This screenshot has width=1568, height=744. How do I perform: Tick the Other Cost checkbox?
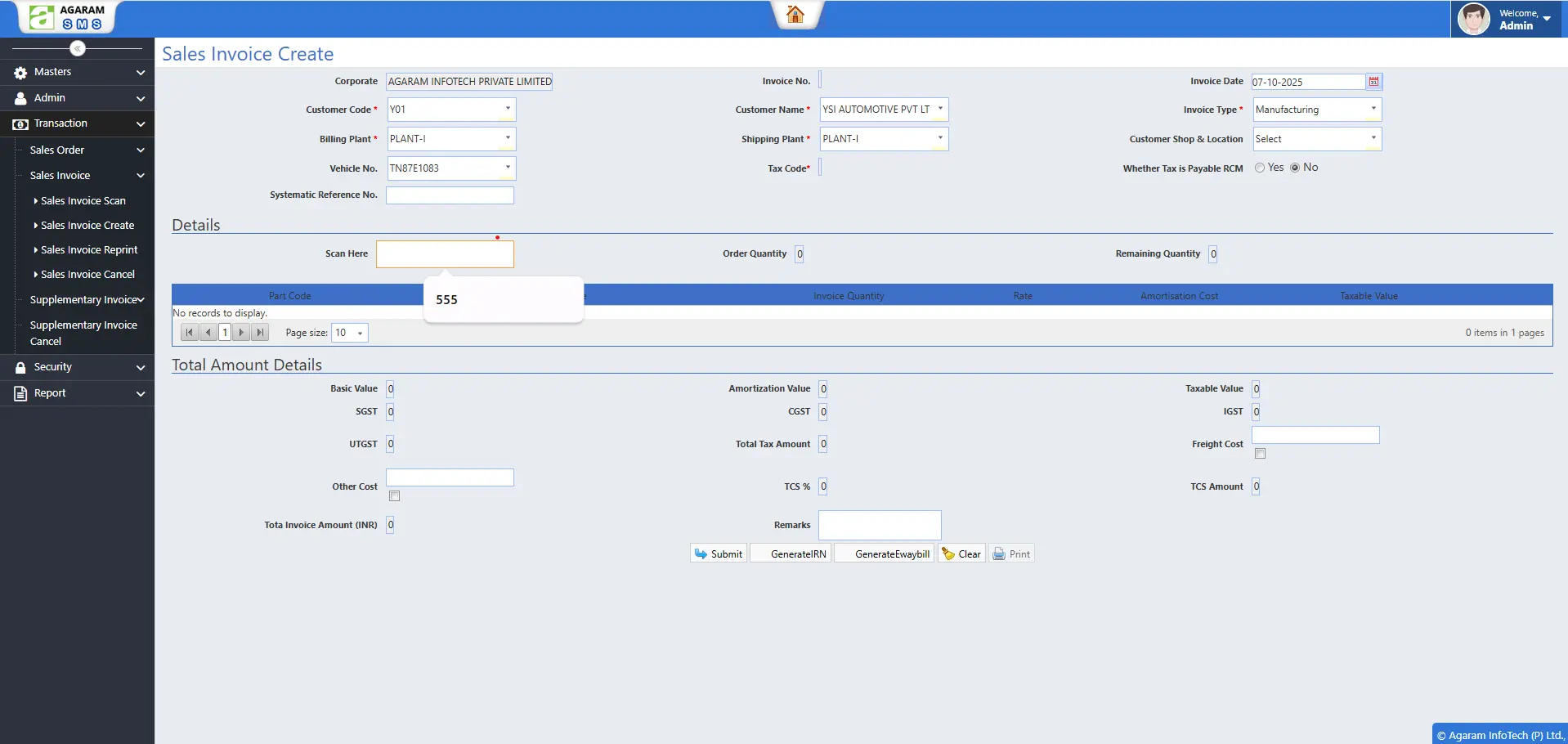[x=395, y=496]
